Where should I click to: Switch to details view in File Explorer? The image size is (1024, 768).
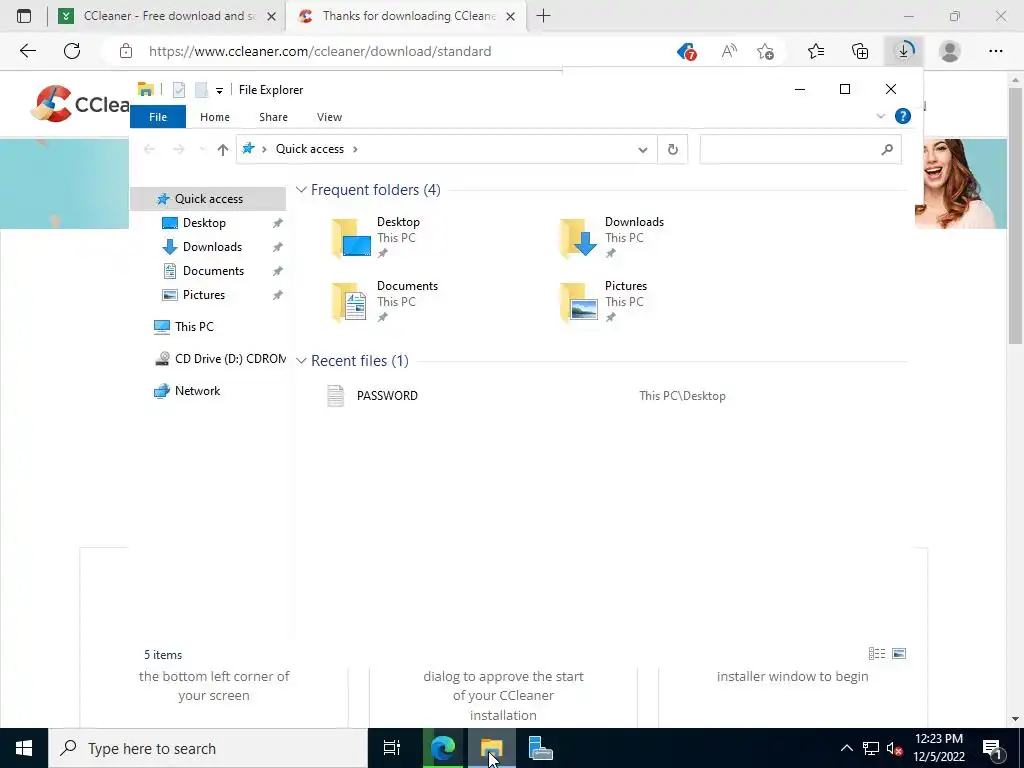tap(876, 654)
